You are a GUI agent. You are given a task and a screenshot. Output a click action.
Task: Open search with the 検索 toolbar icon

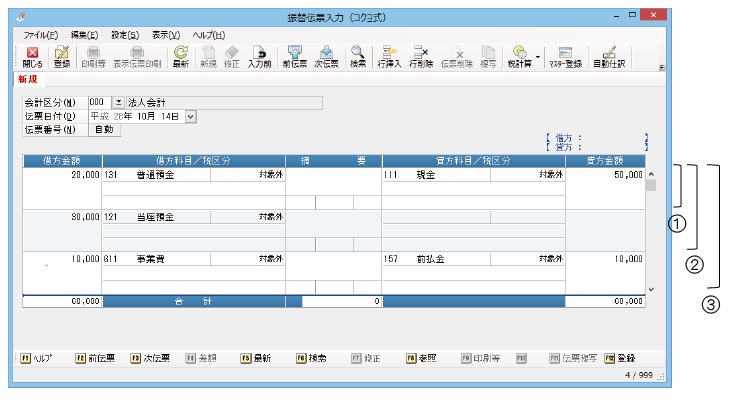pos(358,56)
